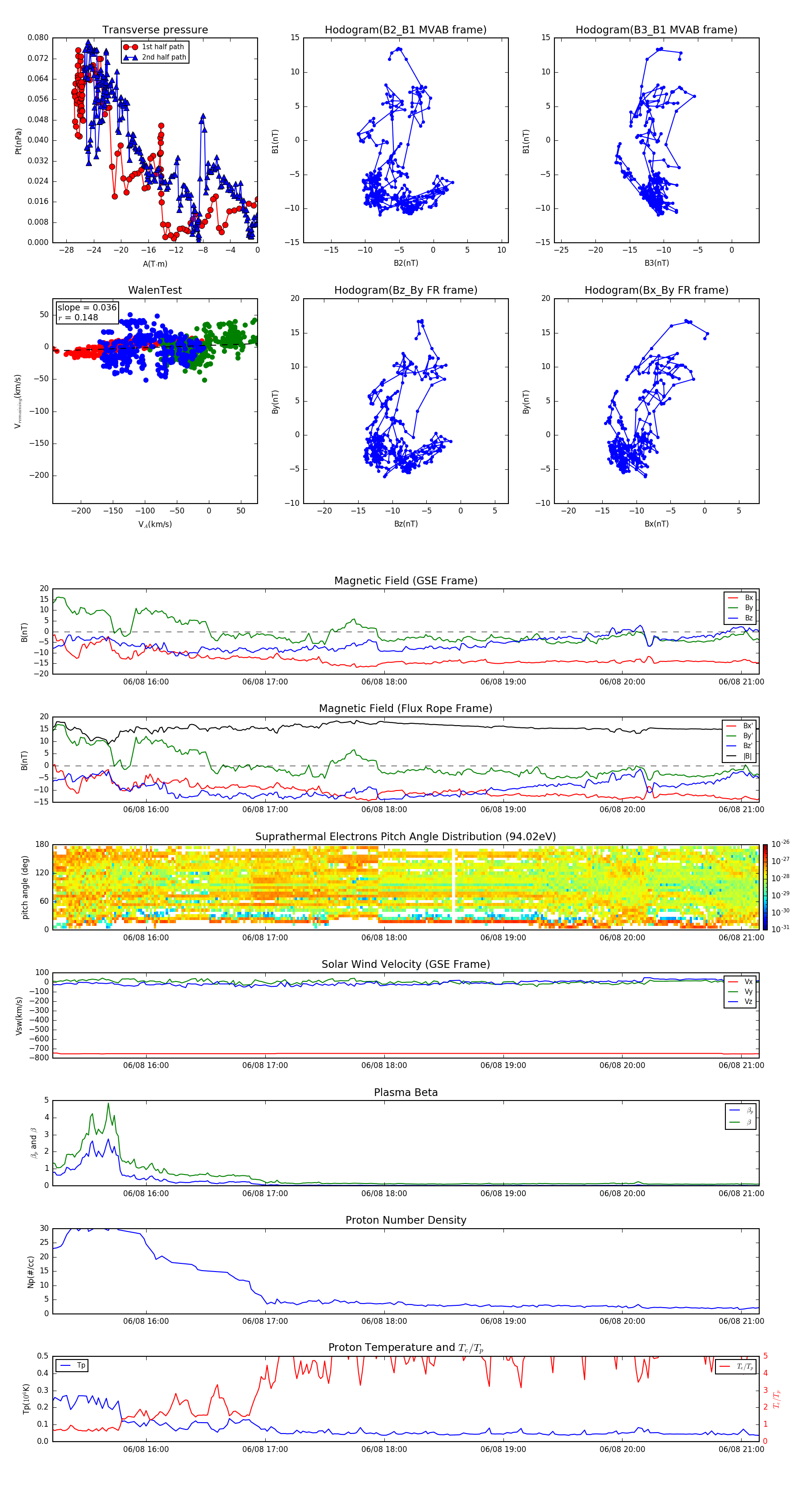812x1489 pixels.
Task: Select the red Te/Tp legend entry
Action: [736, 1366]
